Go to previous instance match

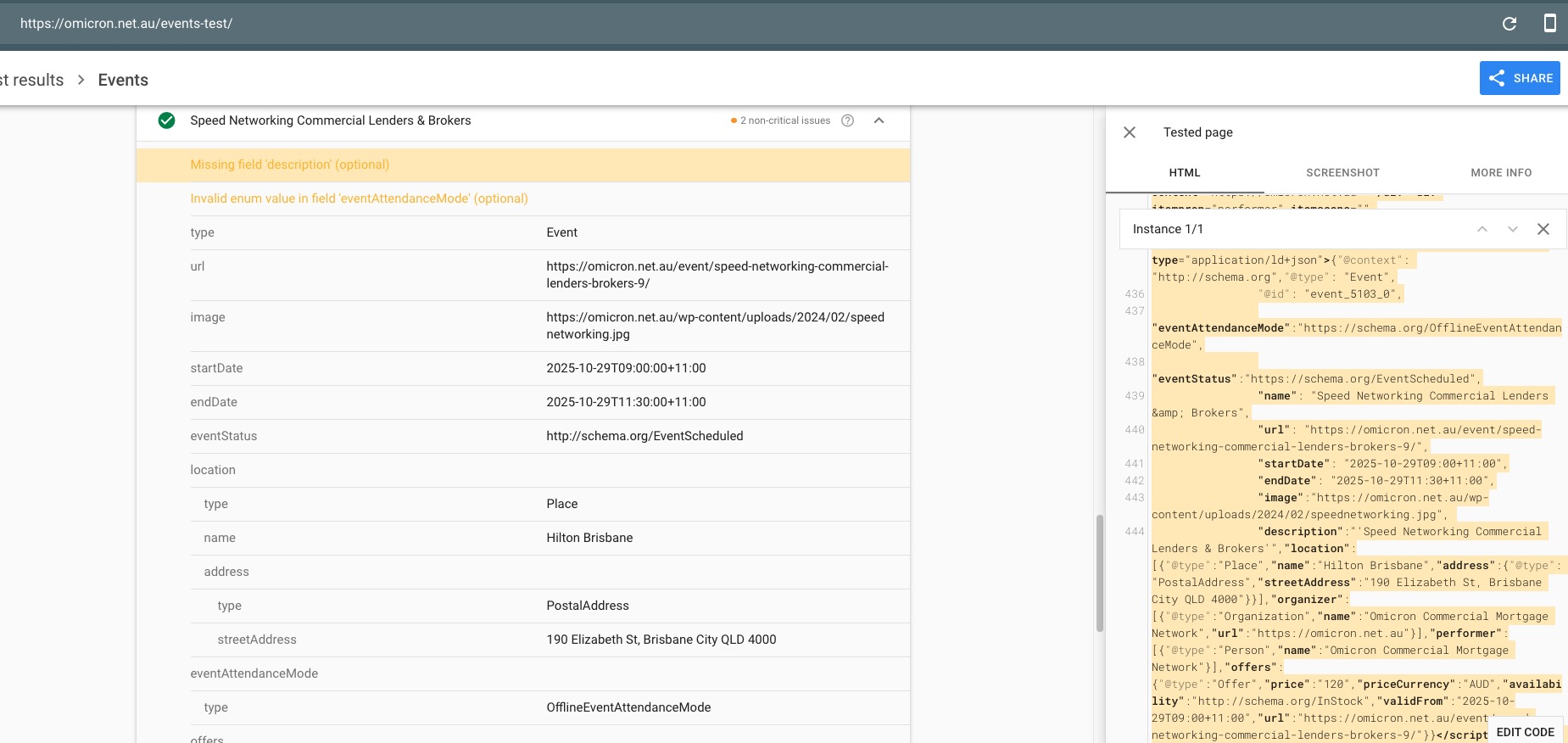1482,229
